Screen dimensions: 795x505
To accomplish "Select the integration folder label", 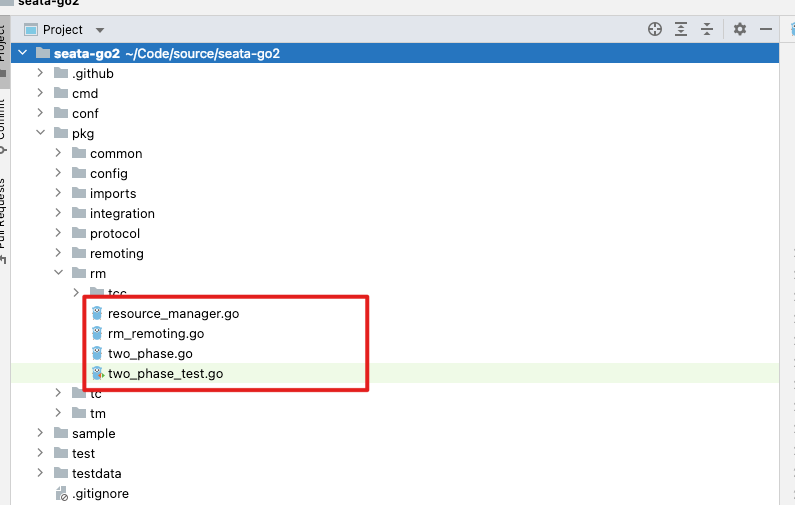I will (x=122, y=213).
